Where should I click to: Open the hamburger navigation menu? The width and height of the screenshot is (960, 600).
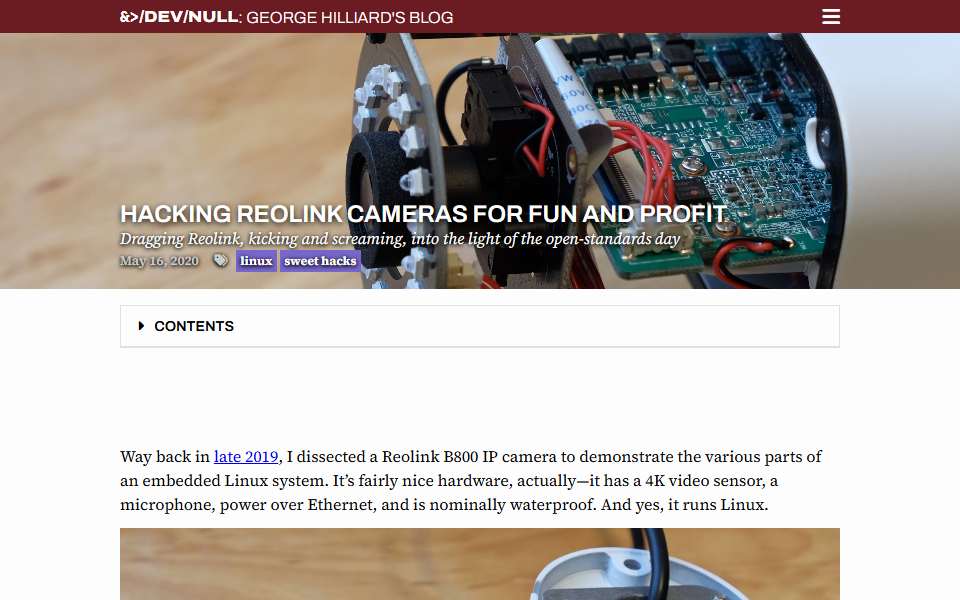click(830, 17)
